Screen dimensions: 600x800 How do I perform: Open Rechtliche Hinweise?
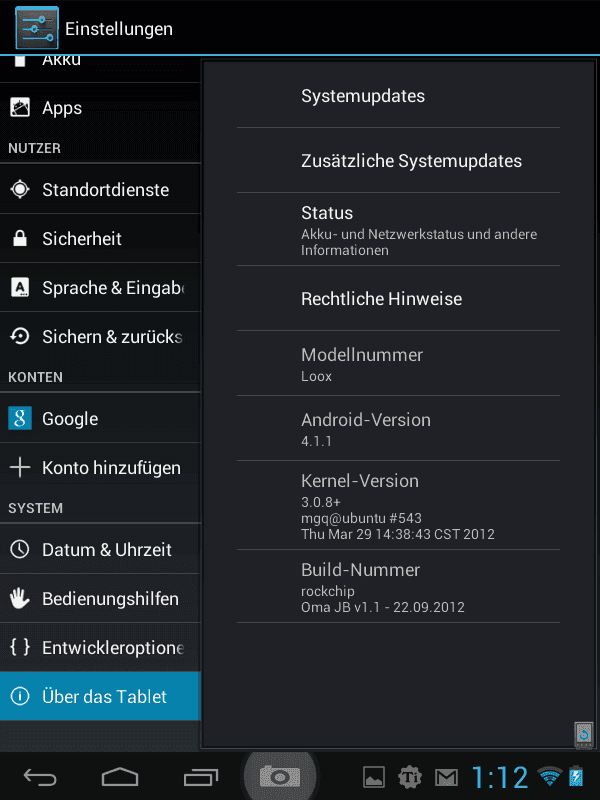[x=398, y=298]
